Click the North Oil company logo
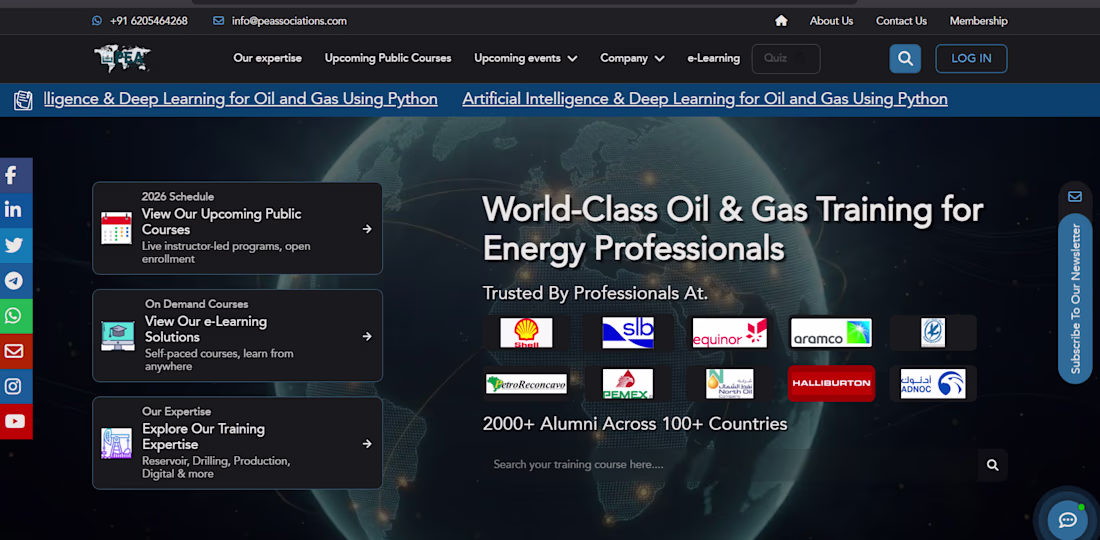Viewport: 1100px width, 540px height. (x=730, y=384)
